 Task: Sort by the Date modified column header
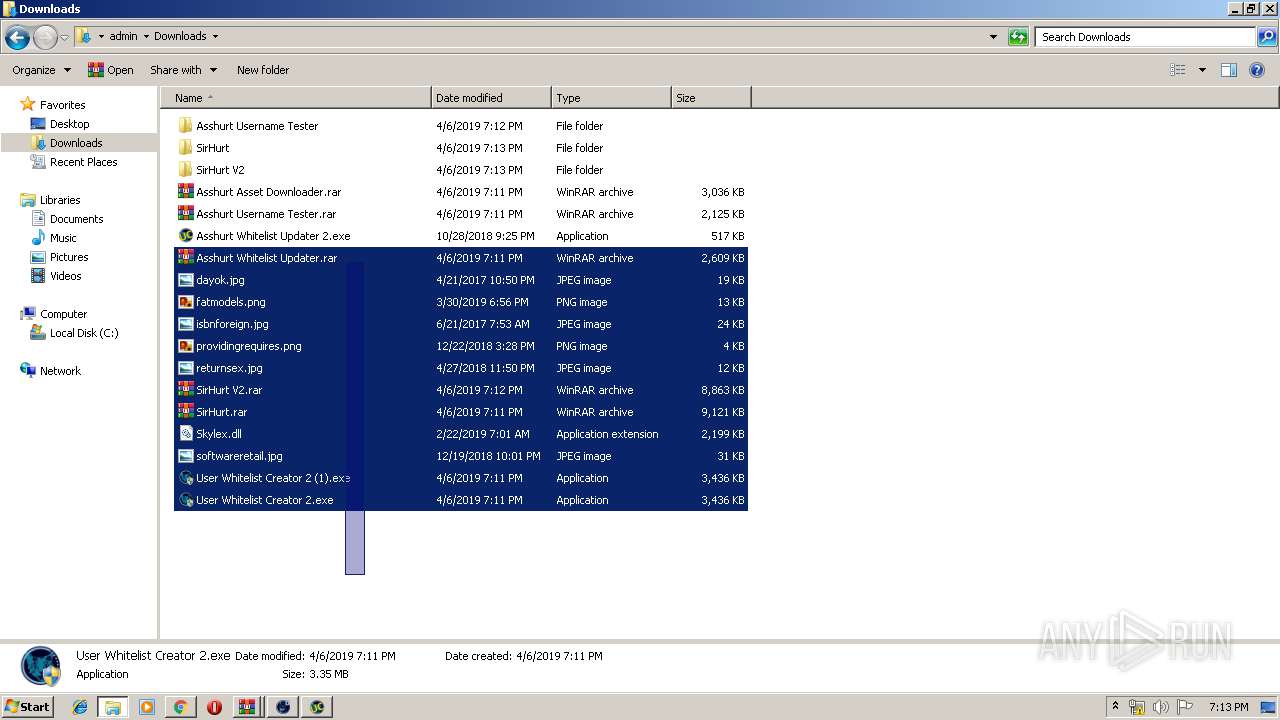(491, 98)
